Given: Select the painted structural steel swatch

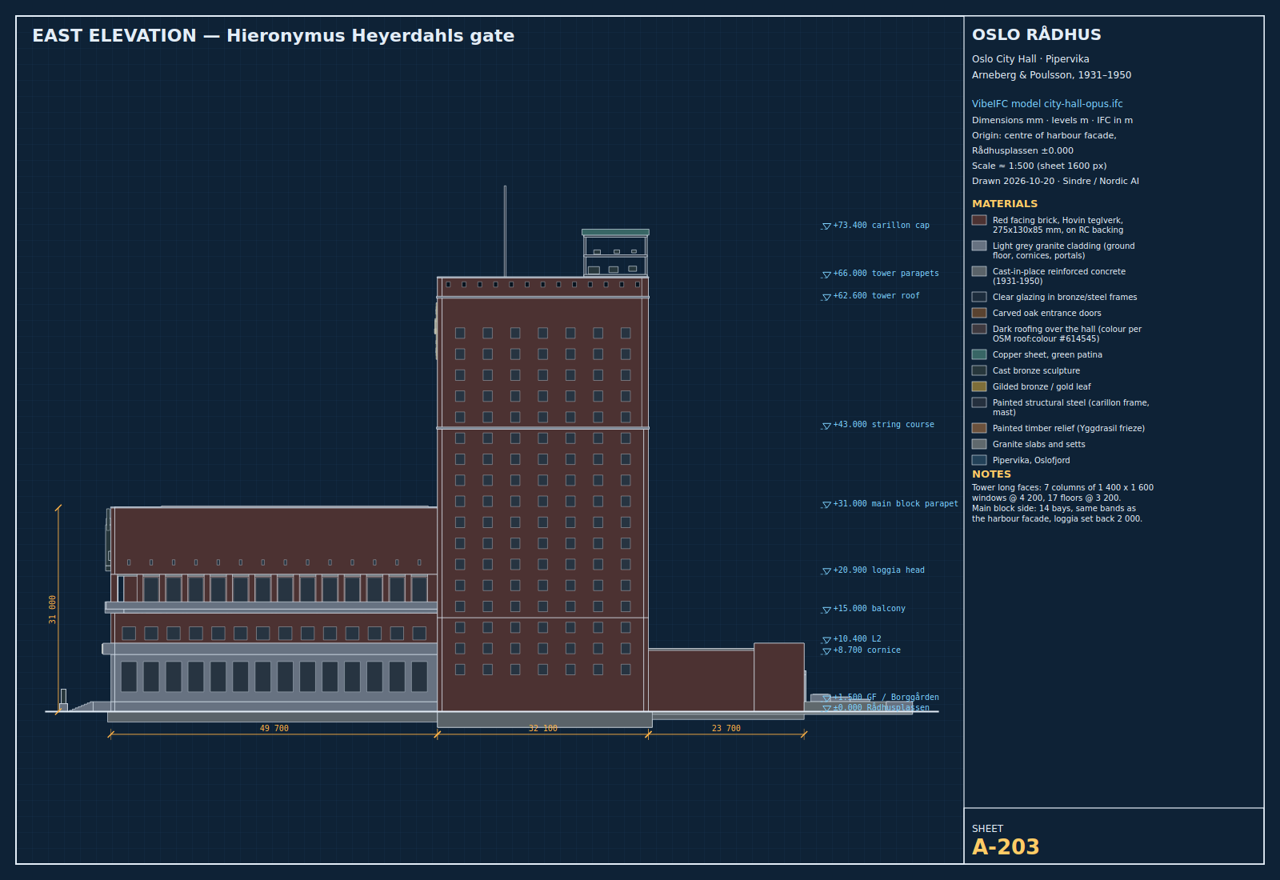Looking at the screenshot, I should tap(979, 403).
